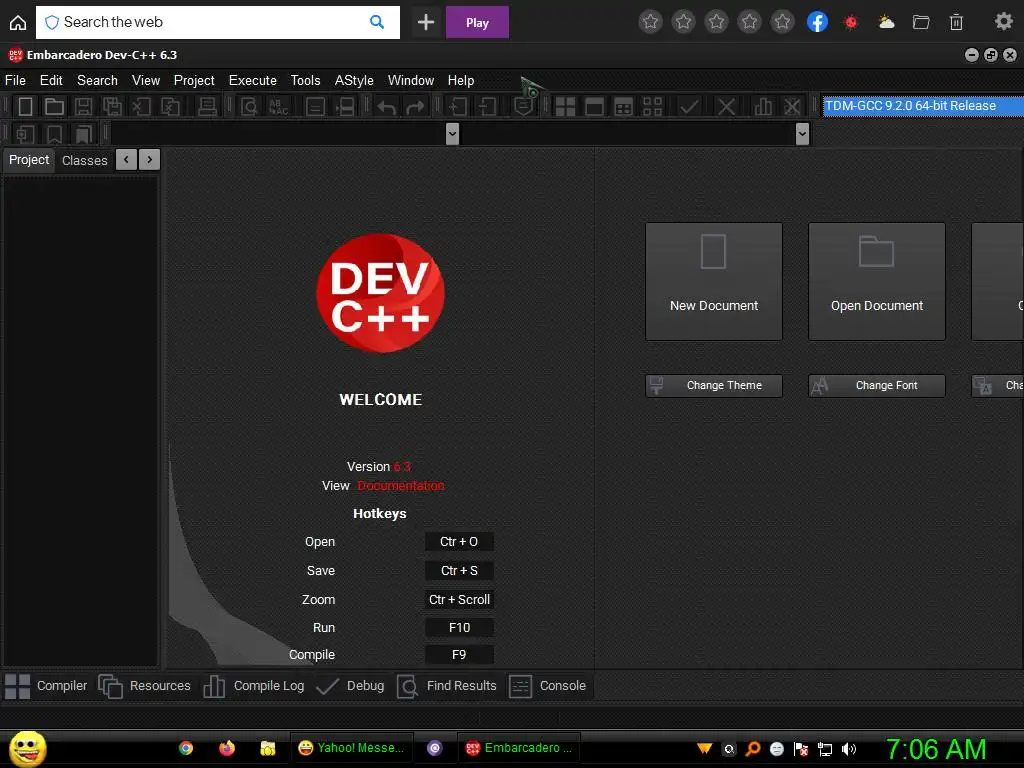
Task: Click the stacked double-bookmark toolbar icon
Action: tap(84, 135)
